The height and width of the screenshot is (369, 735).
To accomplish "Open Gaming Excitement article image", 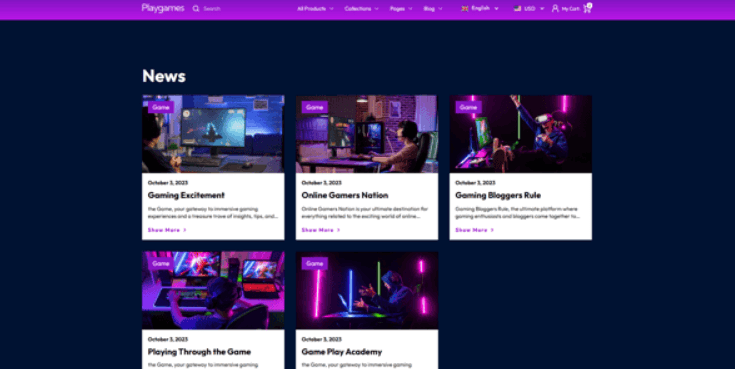I will [213, 134].
